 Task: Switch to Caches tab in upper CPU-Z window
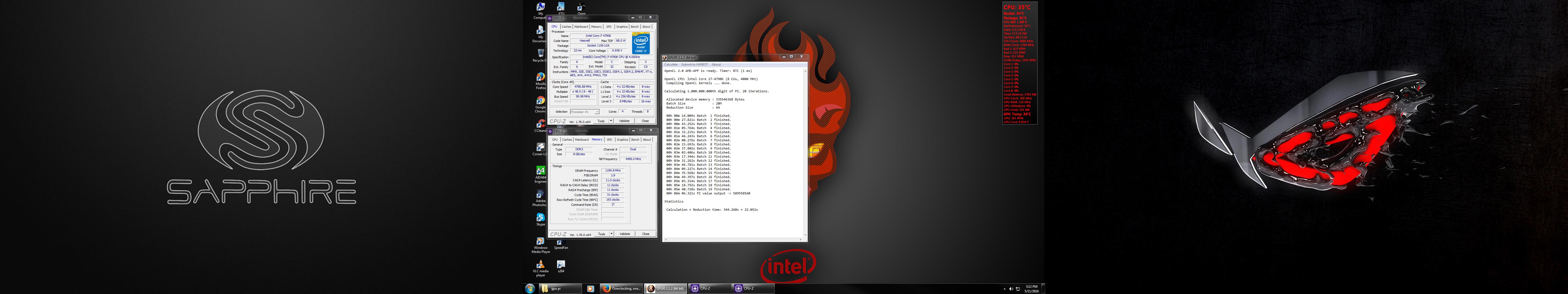click(x=566, y=27)
